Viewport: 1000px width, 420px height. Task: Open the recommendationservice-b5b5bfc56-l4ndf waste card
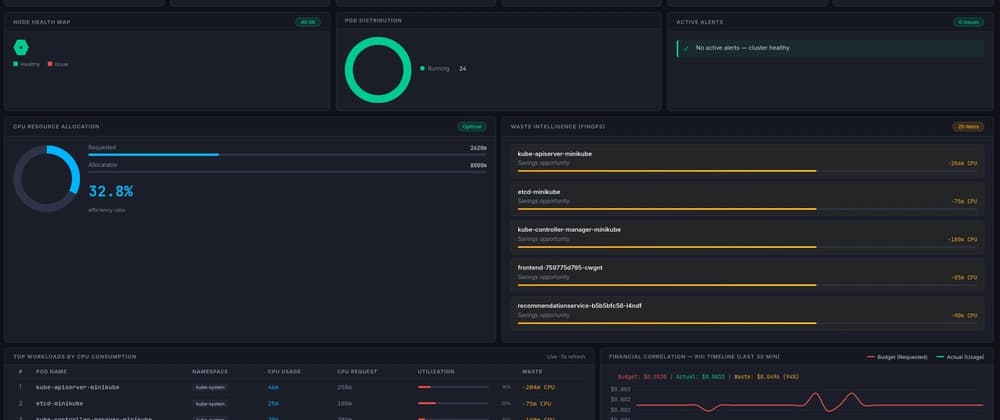(x=747, y=313)
